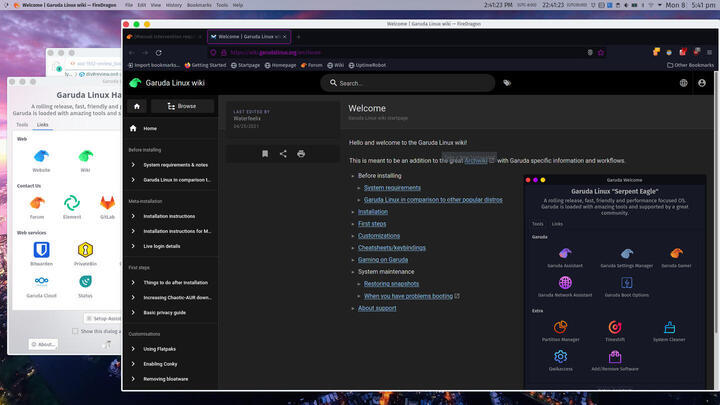The width and height of the screenshot is (720, 405).
Task: Open the Gaming on Garuda link
Action: (x=383, y=259)
